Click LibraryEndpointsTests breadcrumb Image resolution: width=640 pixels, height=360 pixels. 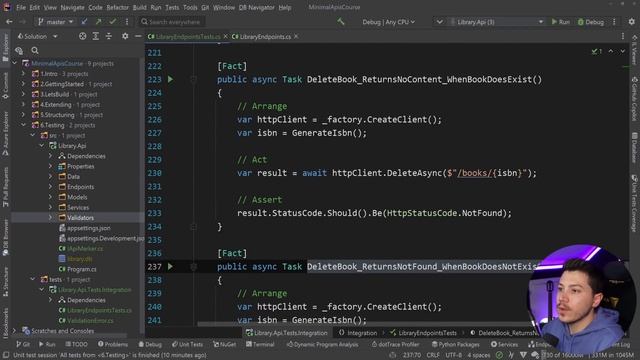pos(423,333)
